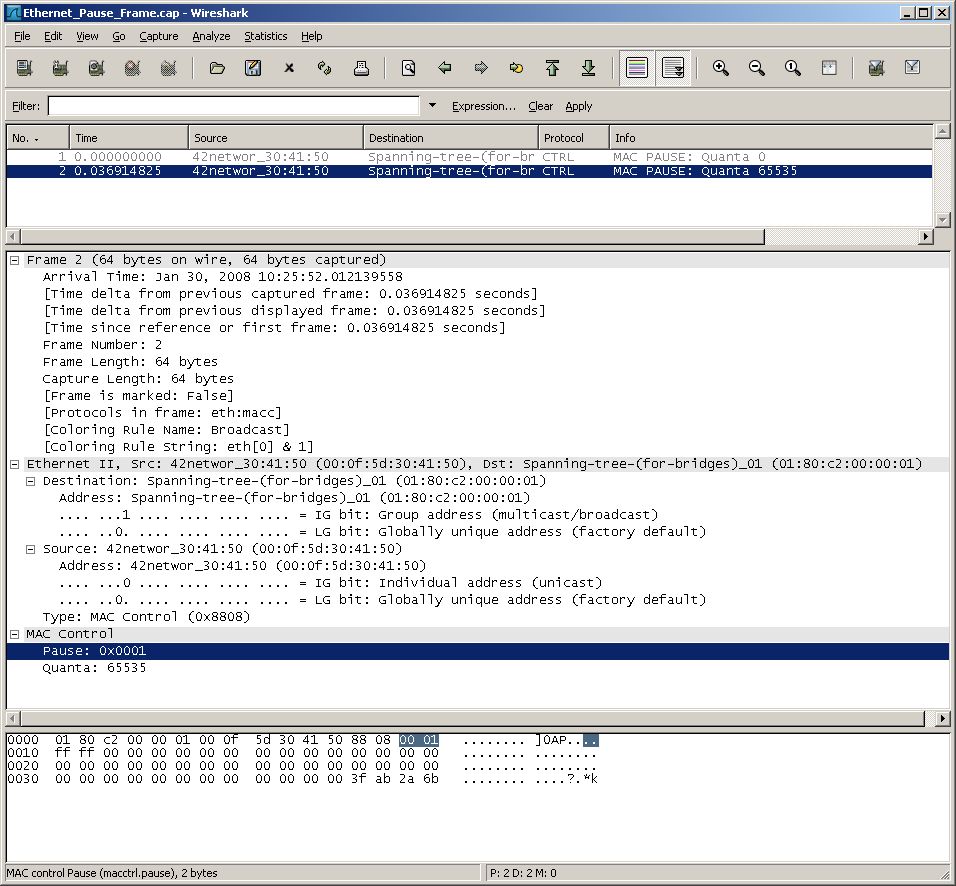Toggle packet list colorization
Viewport: 956px width, 886px height.
click(637, 68)
